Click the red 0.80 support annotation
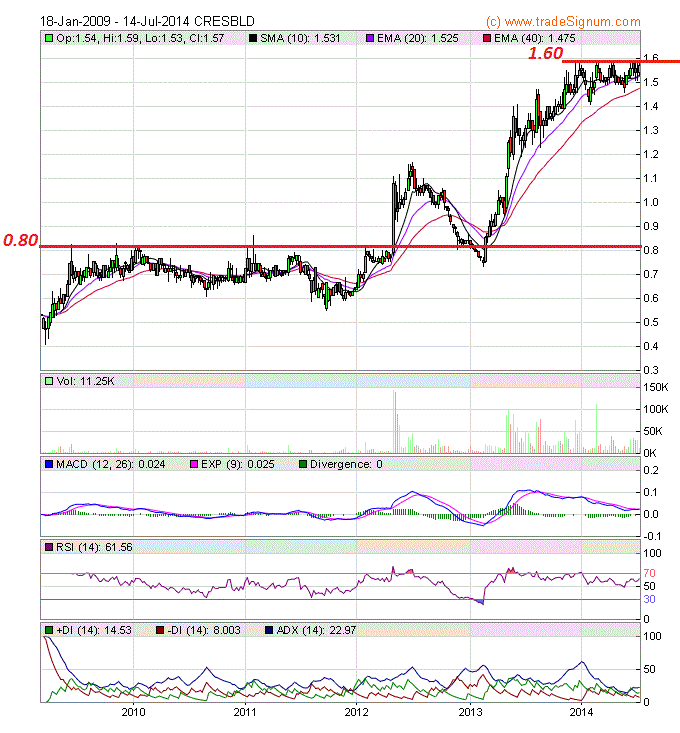This screenshot has height=733, width=680. pyautogui.click(x=21, y=240)
